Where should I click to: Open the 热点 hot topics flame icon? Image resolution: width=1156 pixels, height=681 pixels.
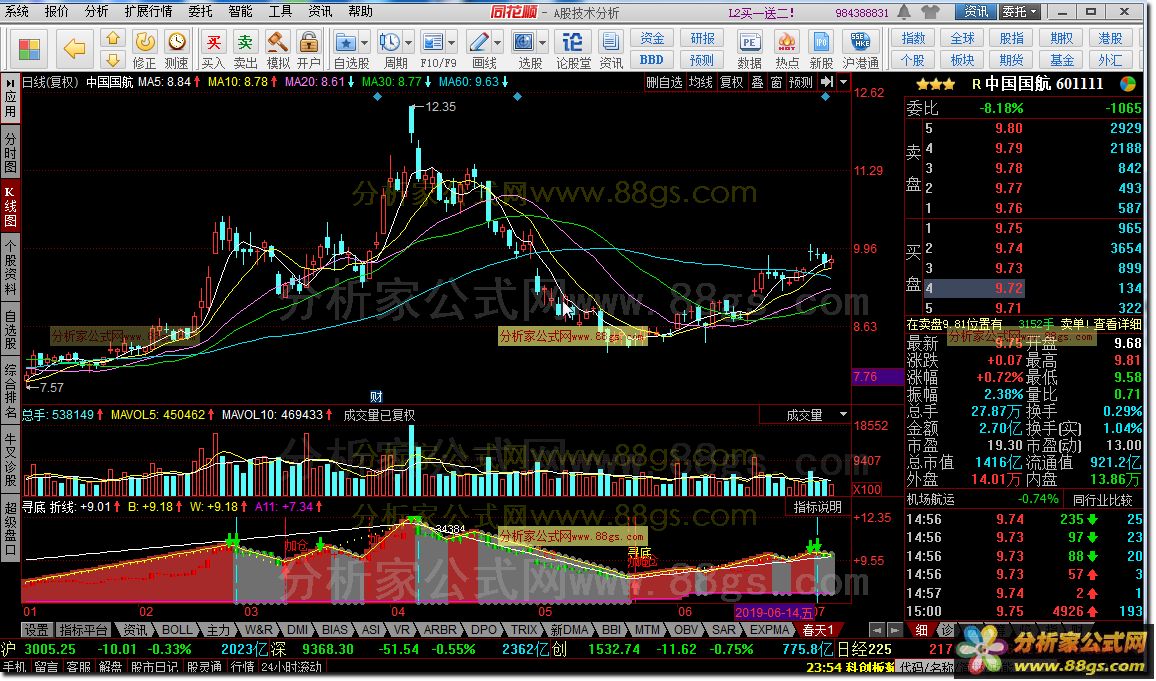(787, 49)
